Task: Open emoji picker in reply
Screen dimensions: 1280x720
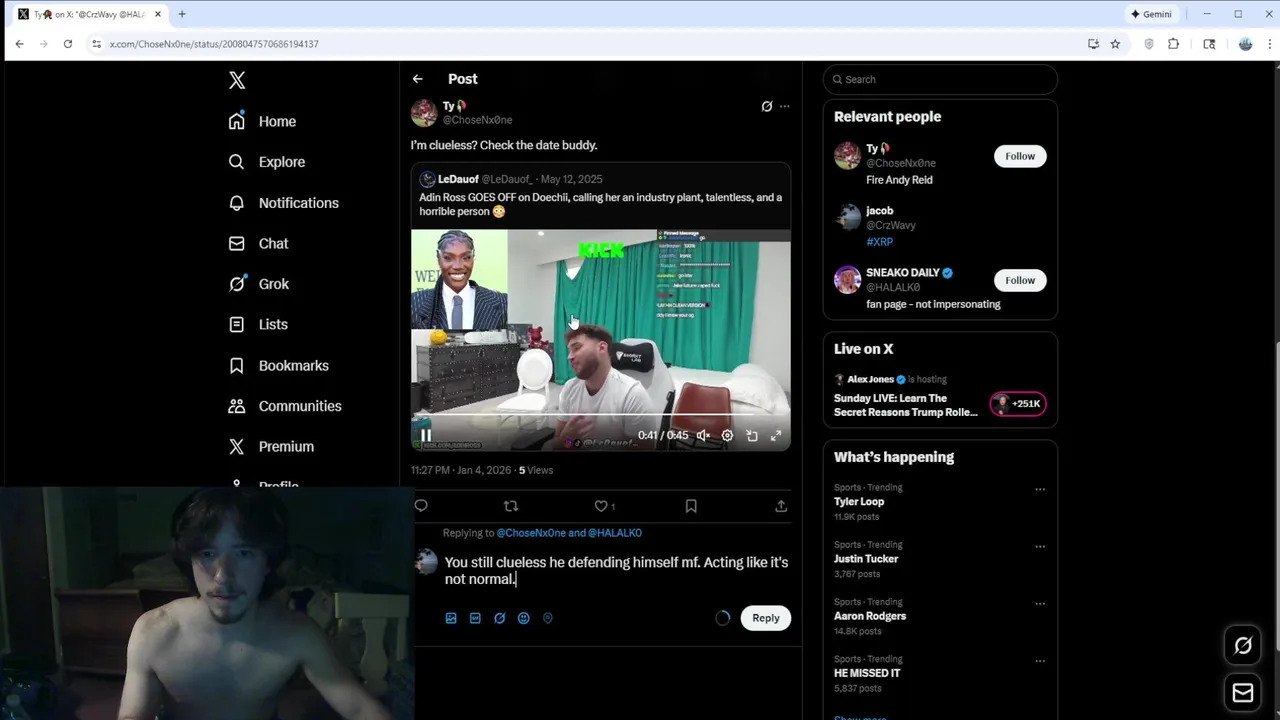Action: 524,618
